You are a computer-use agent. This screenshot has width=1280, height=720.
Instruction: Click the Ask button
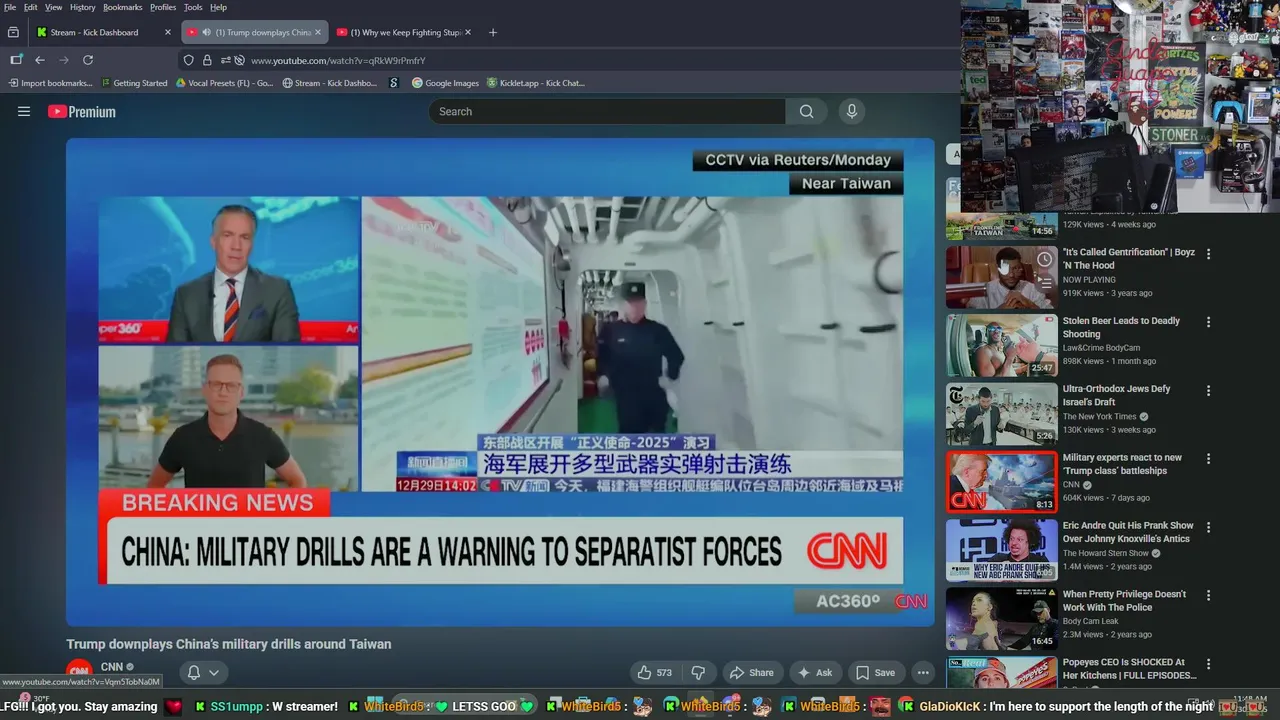(x=814, y=673)
